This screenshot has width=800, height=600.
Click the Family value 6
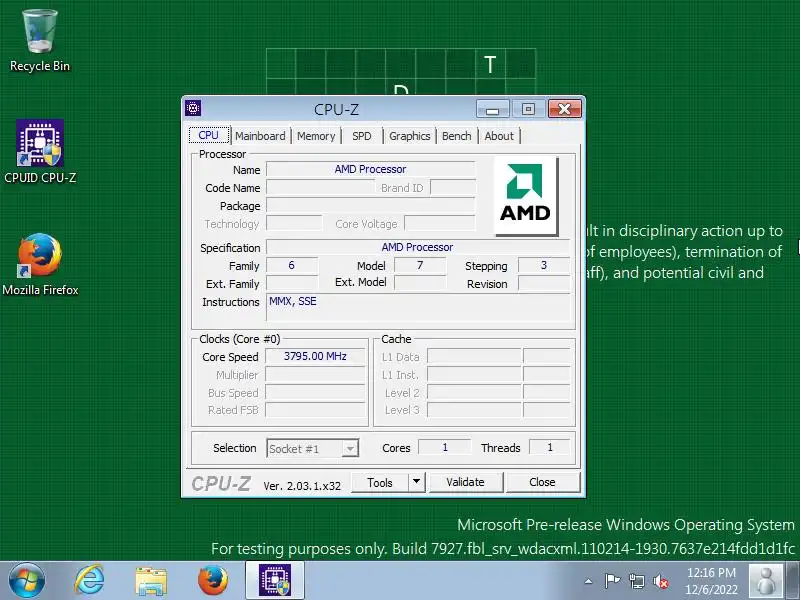pos(292,265)
